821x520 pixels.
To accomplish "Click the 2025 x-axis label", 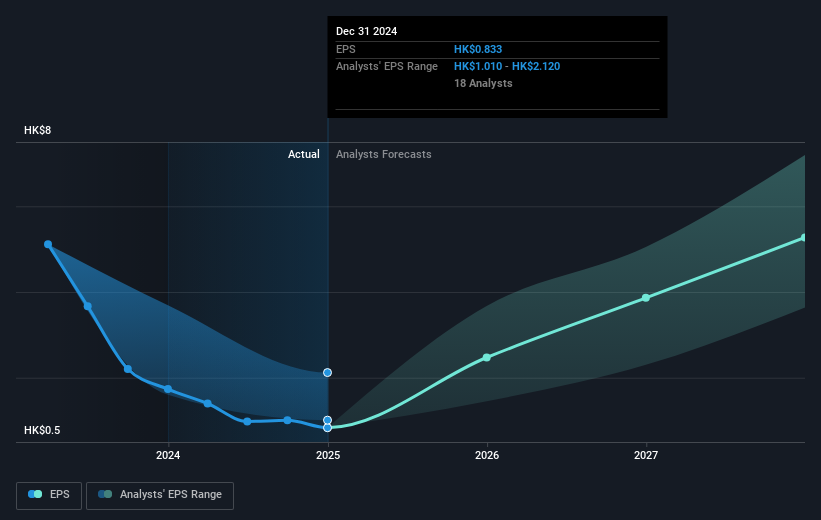I will tap(328, 455).
